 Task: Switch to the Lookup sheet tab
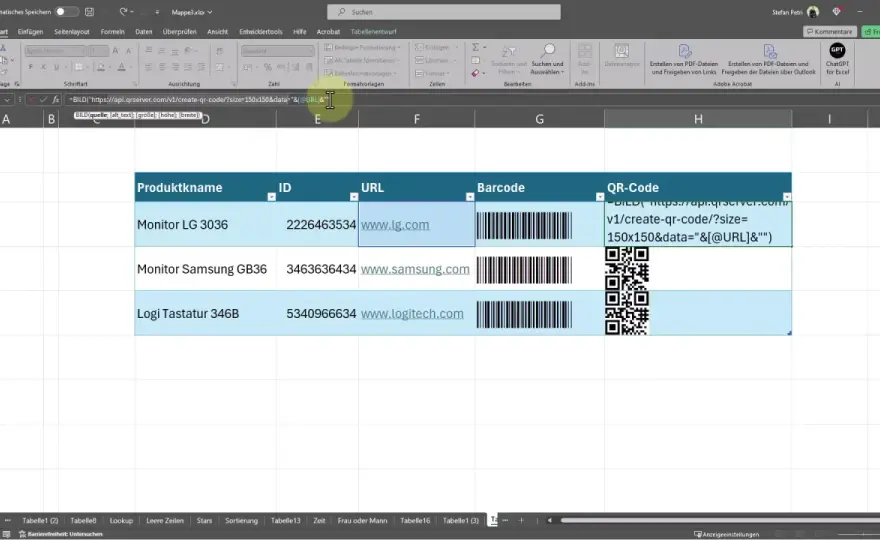pyautogui.click(x=121, y=520)
